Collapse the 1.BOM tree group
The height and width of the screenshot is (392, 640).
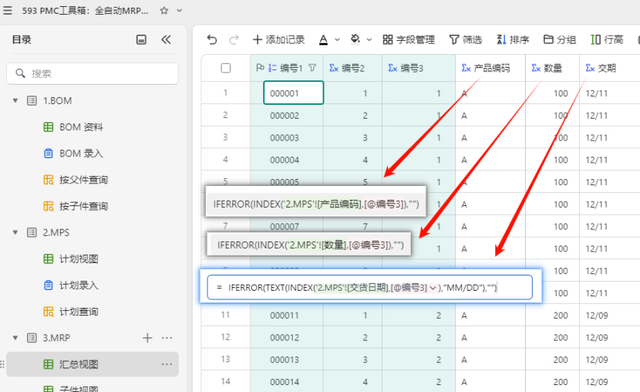16,100
